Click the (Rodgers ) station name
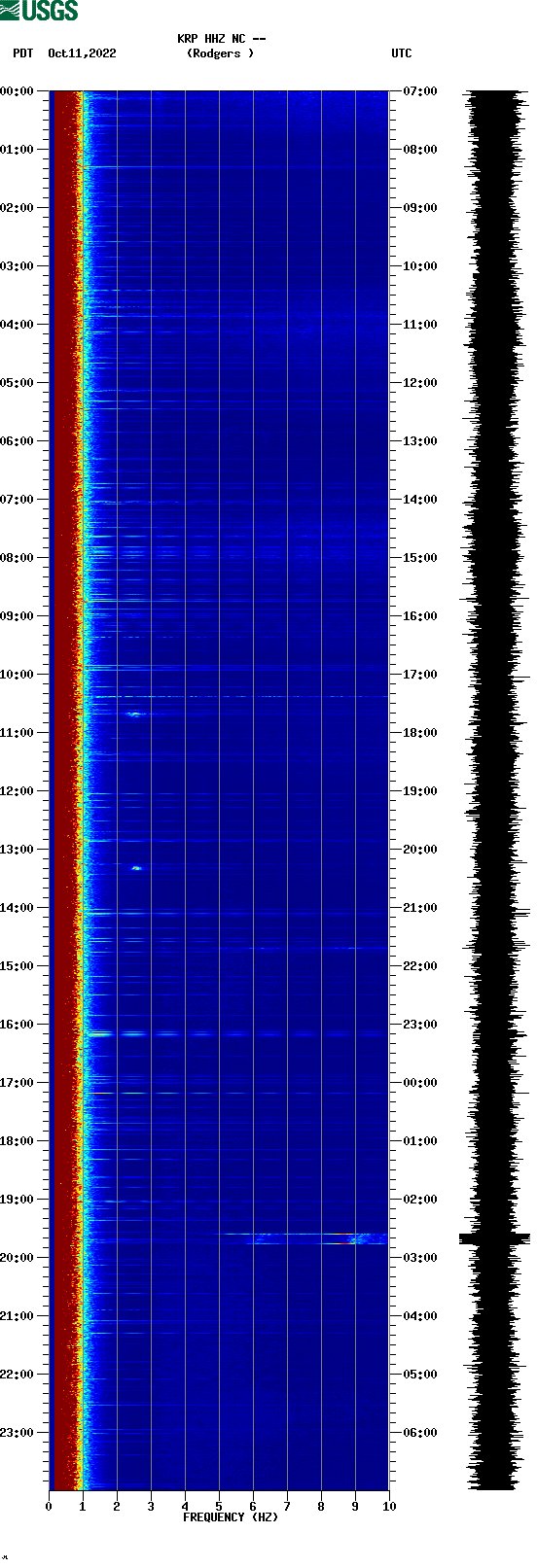 pos(220,53)
